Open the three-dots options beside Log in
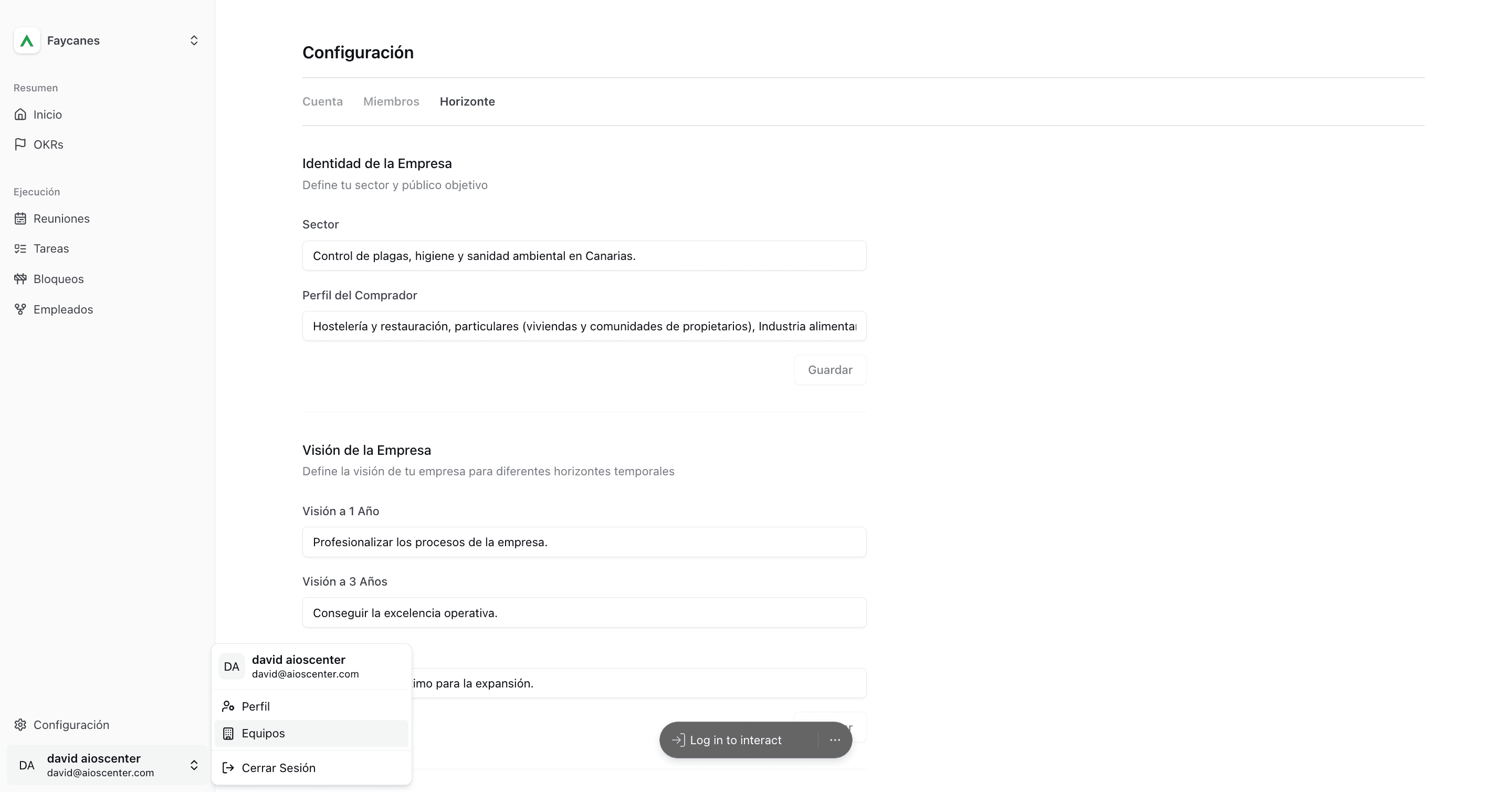 click(x=835, y=740)
